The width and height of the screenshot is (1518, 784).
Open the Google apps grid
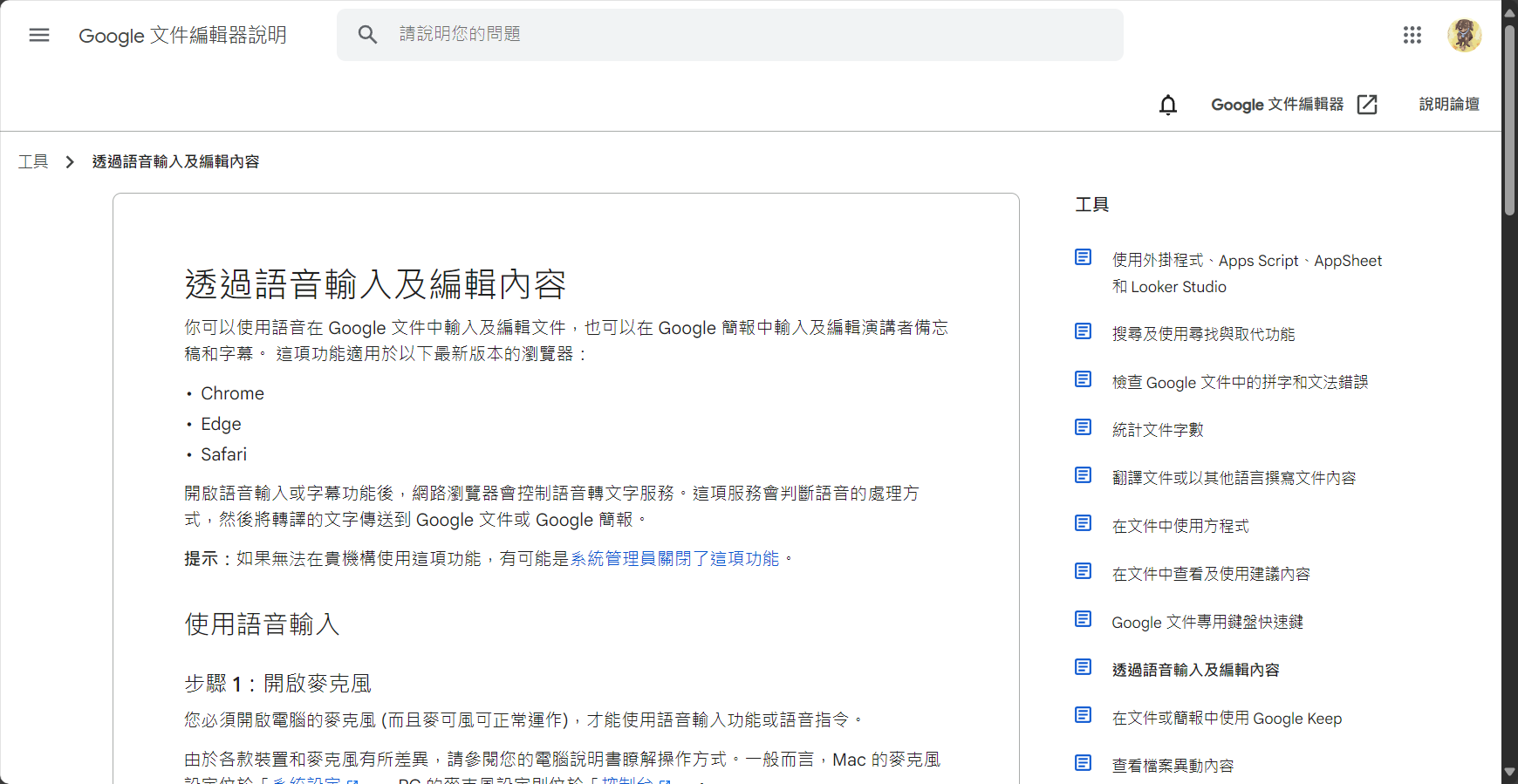click(x=1412, y=35)
